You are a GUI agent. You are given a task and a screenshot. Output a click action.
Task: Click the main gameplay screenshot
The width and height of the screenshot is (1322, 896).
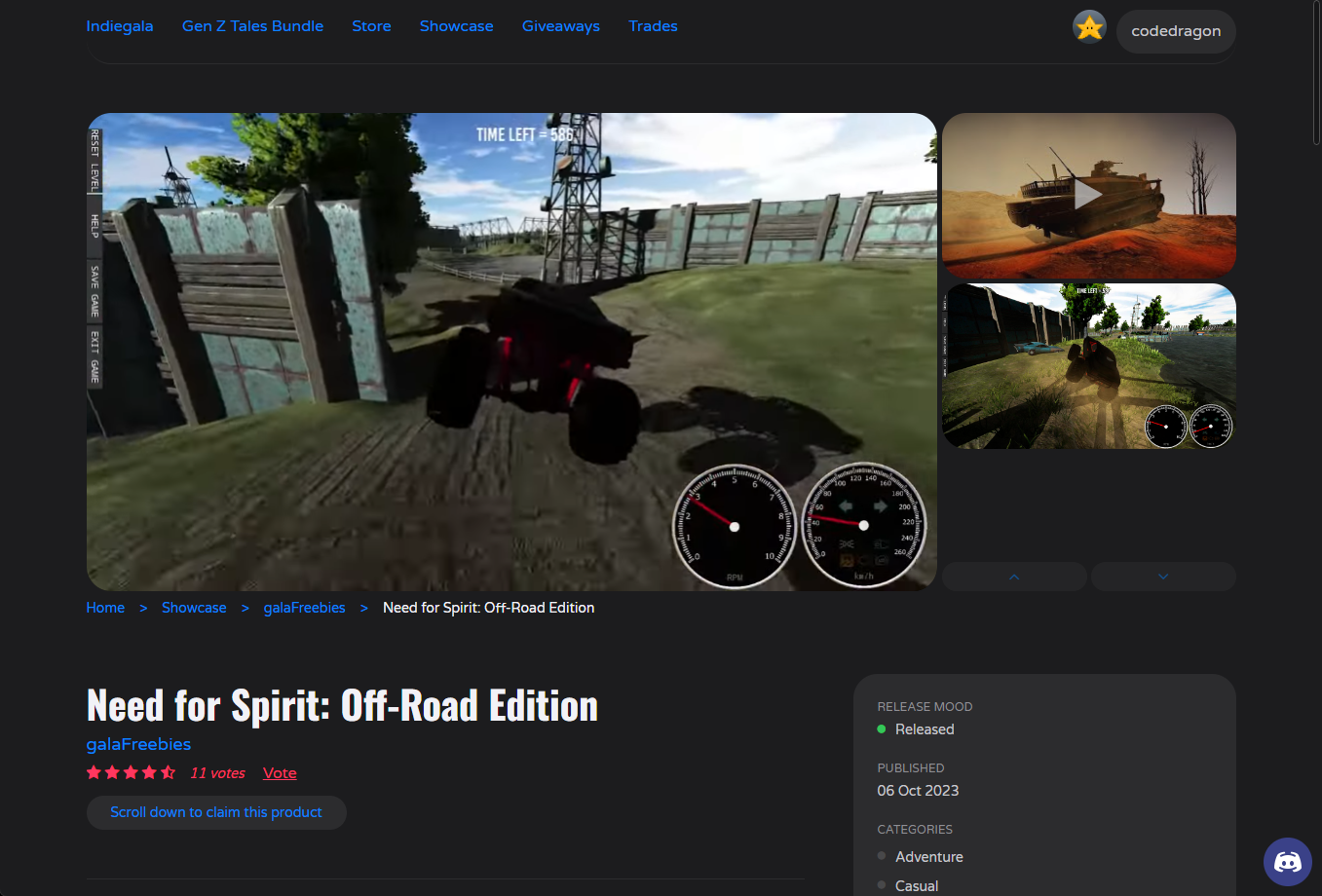tap(511, 352)
